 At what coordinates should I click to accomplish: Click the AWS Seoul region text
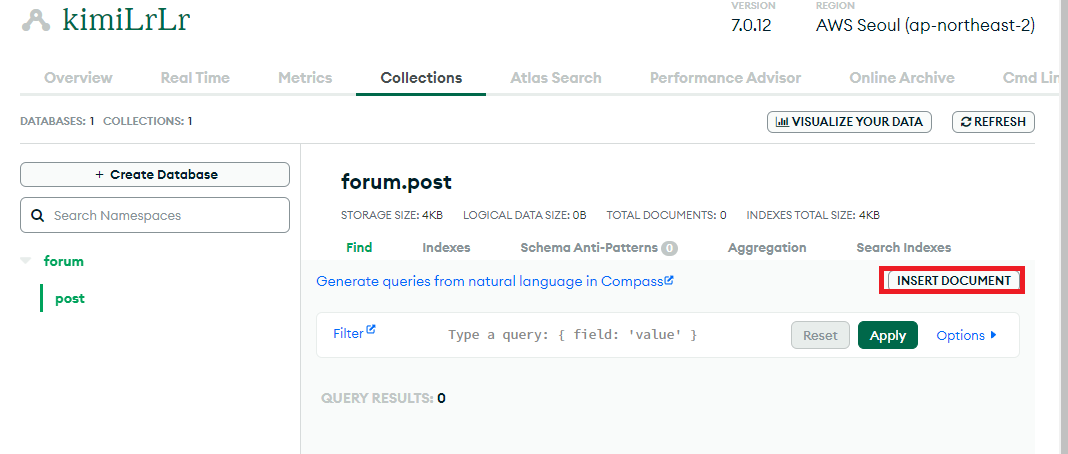(x=926, y=26)
